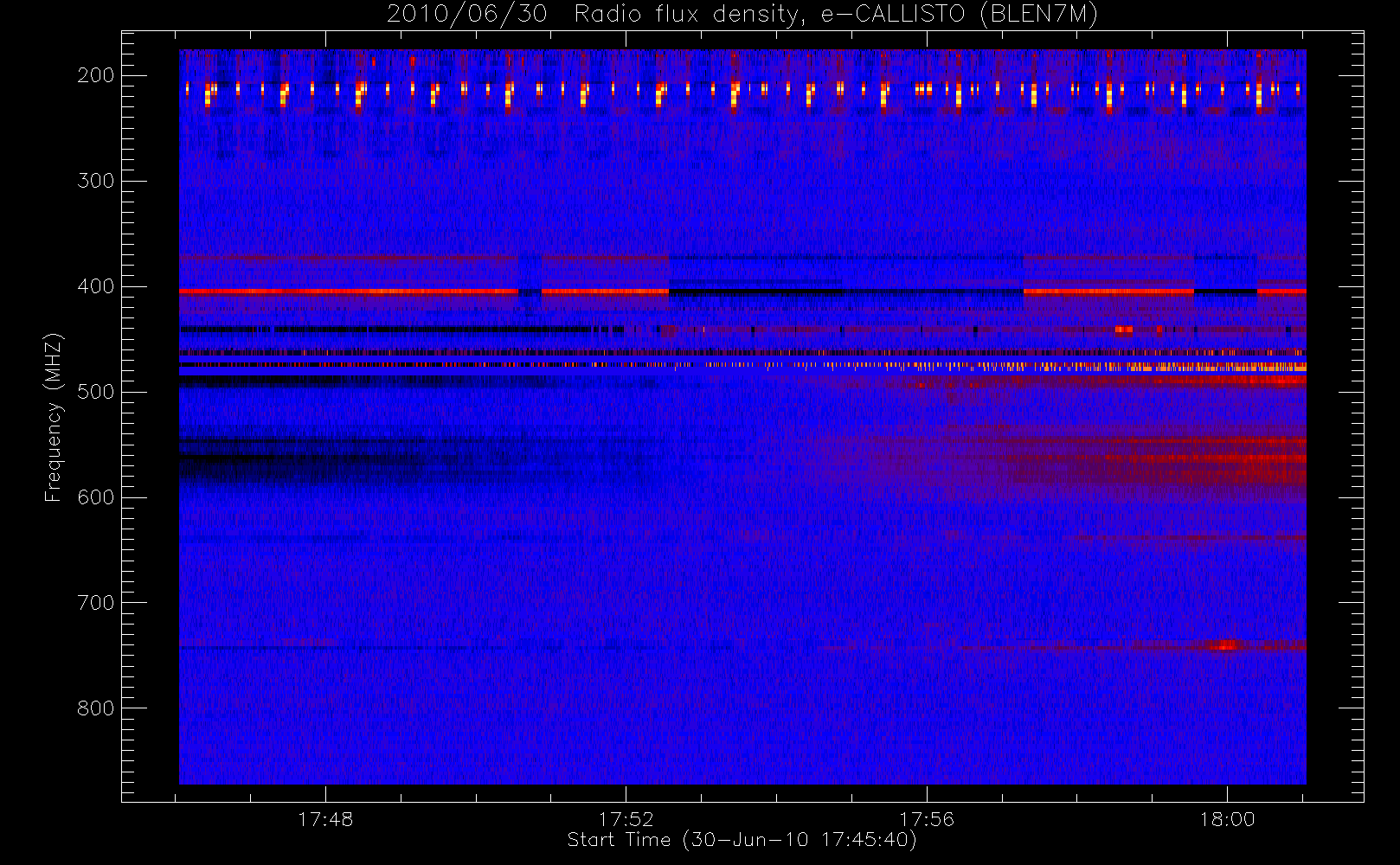
Task: Click the 17:56 time tick label
Action: pyautogui.click(x=927, y=819)
